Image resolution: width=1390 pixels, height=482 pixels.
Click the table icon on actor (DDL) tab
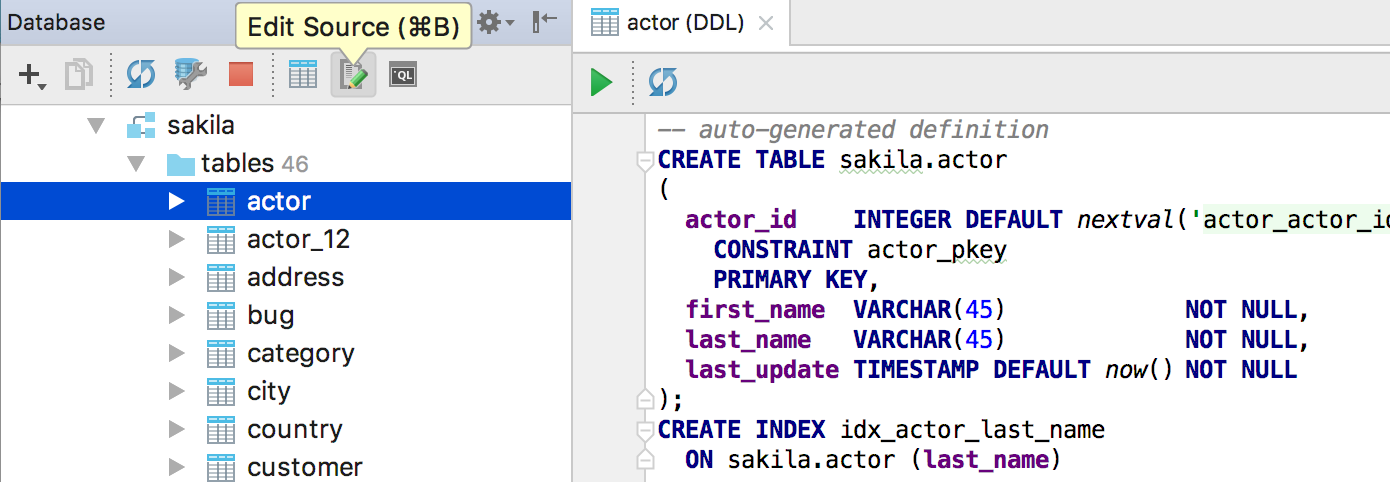click(x=605, y=22)
